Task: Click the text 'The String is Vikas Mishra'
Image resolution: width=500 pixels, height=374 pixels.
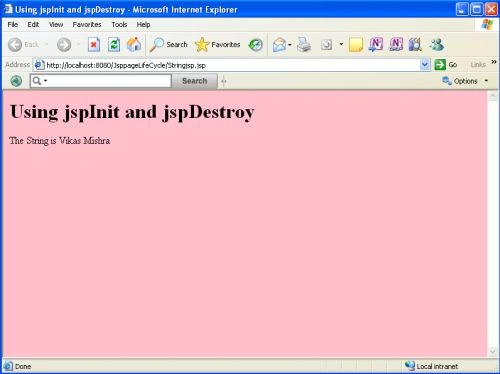Action: 60,141
